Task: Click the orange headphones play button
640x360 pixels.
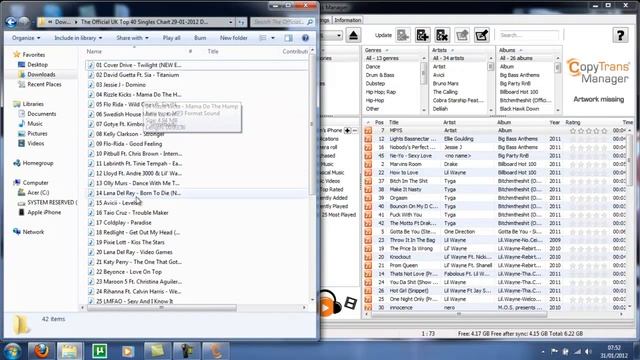Action: pyautogui.click(x=329, y=303)
